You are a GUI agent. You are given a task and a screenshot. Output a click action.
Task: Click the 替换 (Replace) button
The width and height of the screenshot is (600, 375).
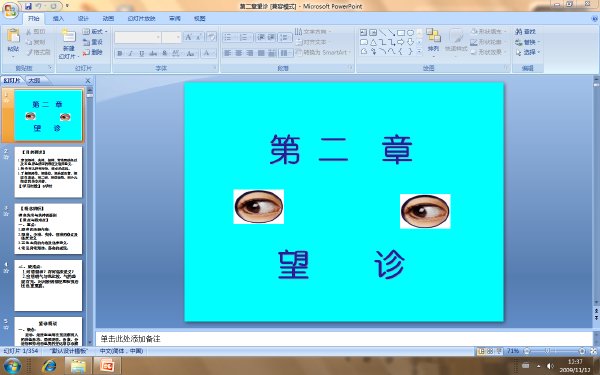click(527, 42)
